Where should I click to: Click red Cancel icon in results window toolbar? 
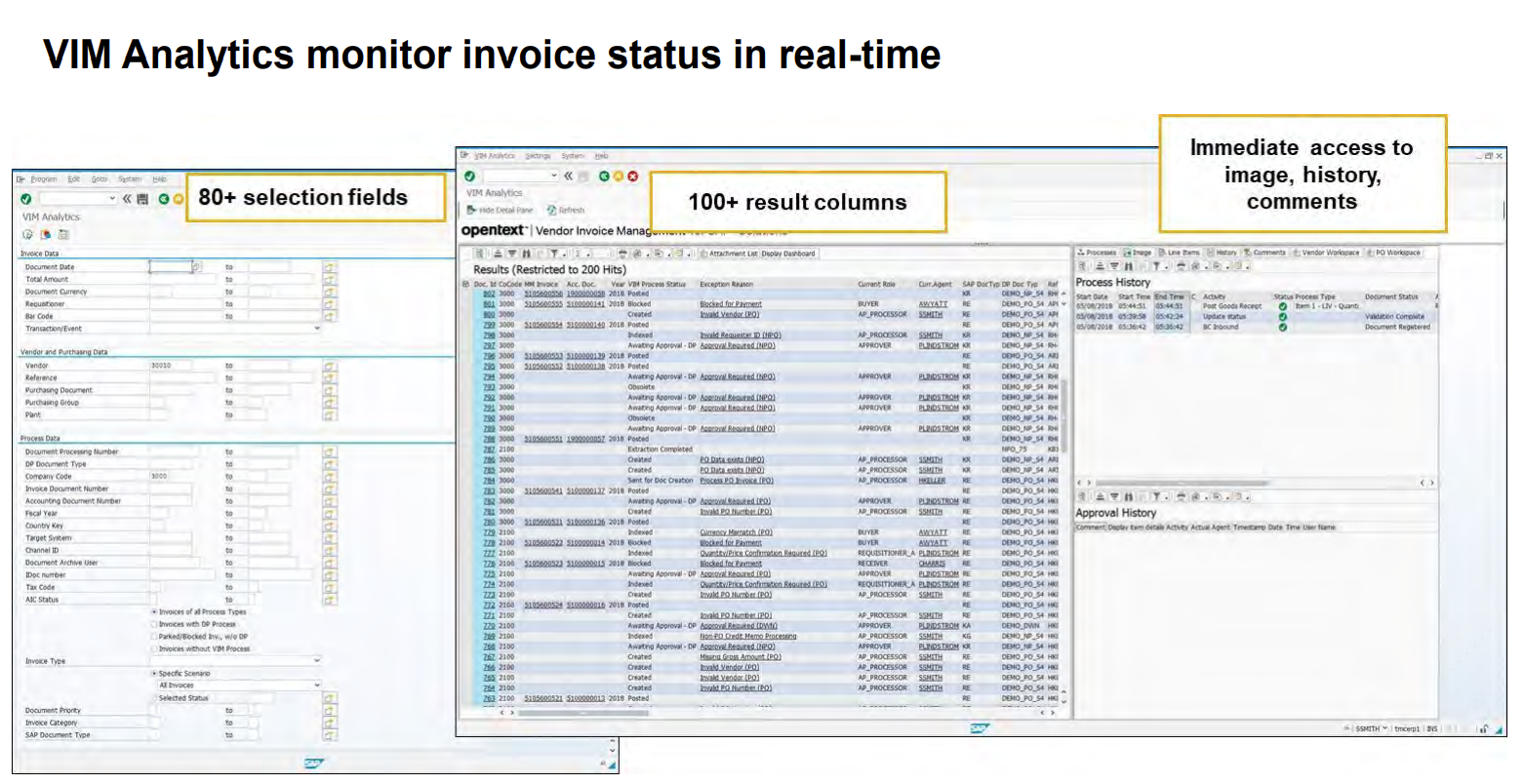[632, 176]
